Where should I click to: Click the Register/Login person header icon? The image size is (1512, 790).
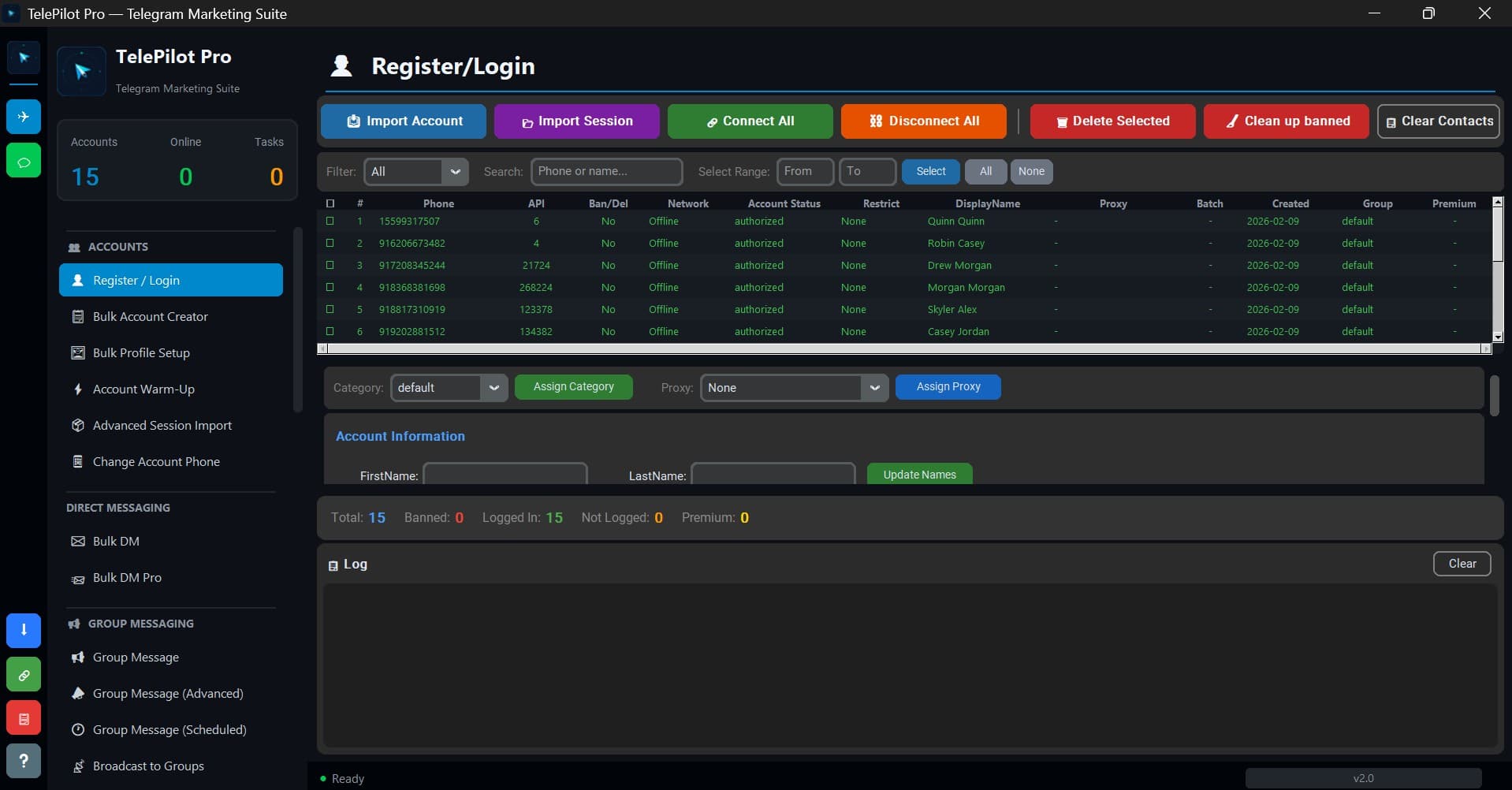[x=341, y=66]
